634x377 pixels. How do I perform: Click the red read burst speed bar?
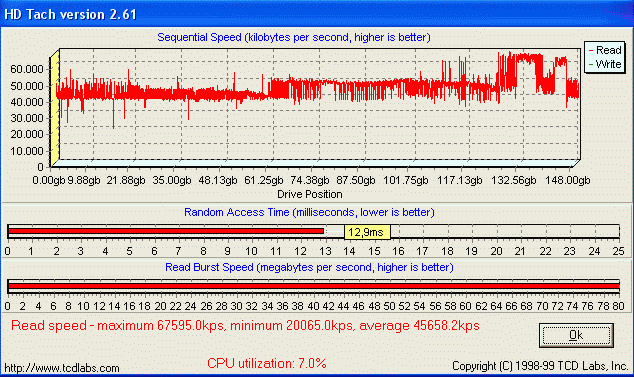[313, 286]
